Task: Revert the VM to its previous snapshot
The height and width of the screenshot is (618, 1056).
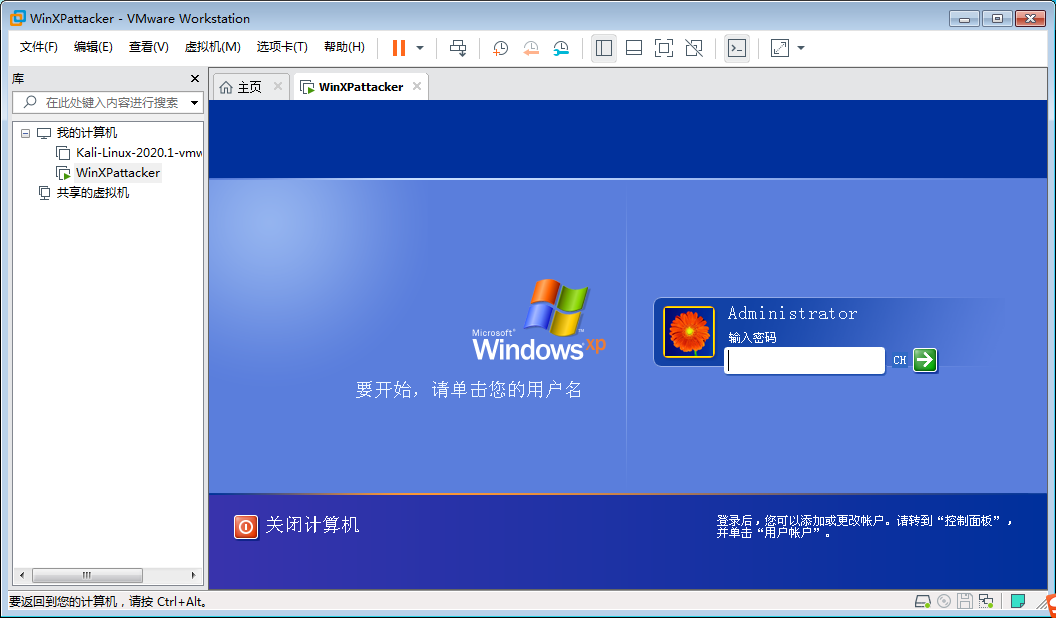Action: [x=531, y=48]
